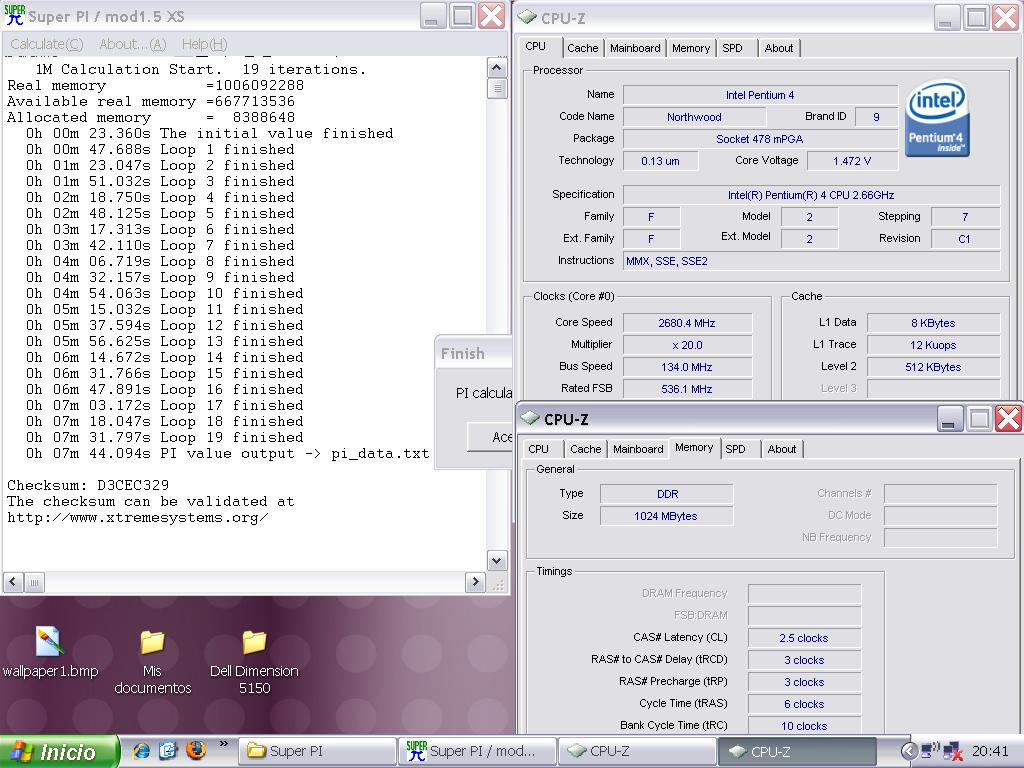Launch Outlook Express quick launch icon
Screen dimensions: 1024x768
click(168, 751)
